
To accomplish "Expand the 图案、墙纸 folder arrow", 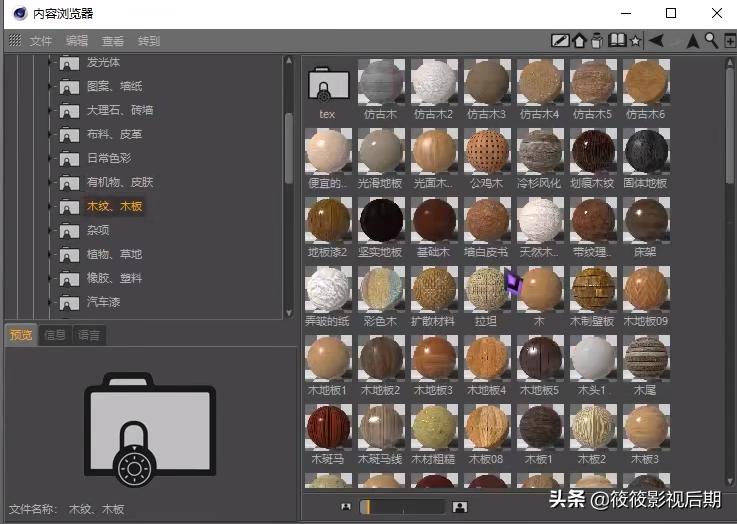I will pos(50,86).
